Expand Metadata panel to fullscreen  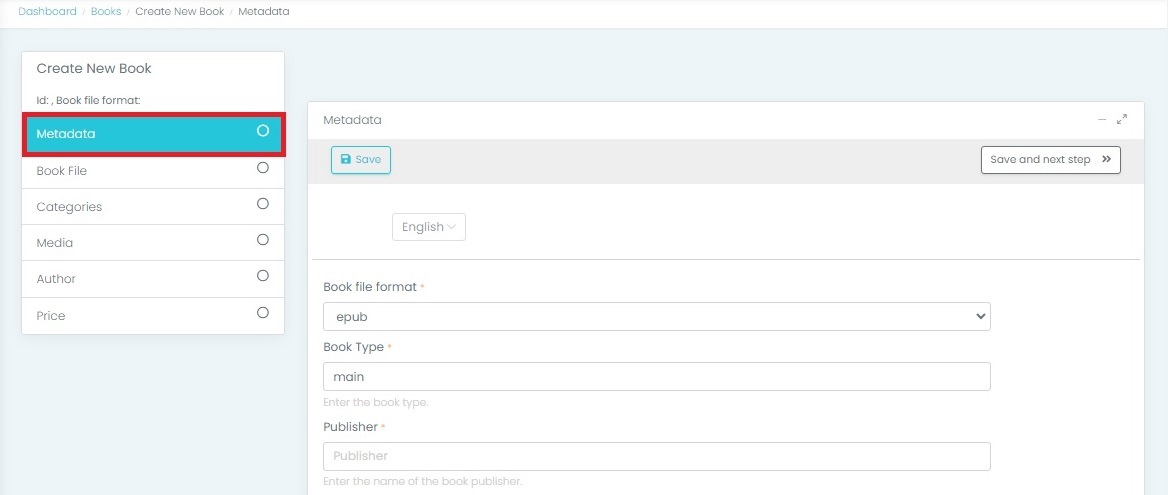point(1122,120)
